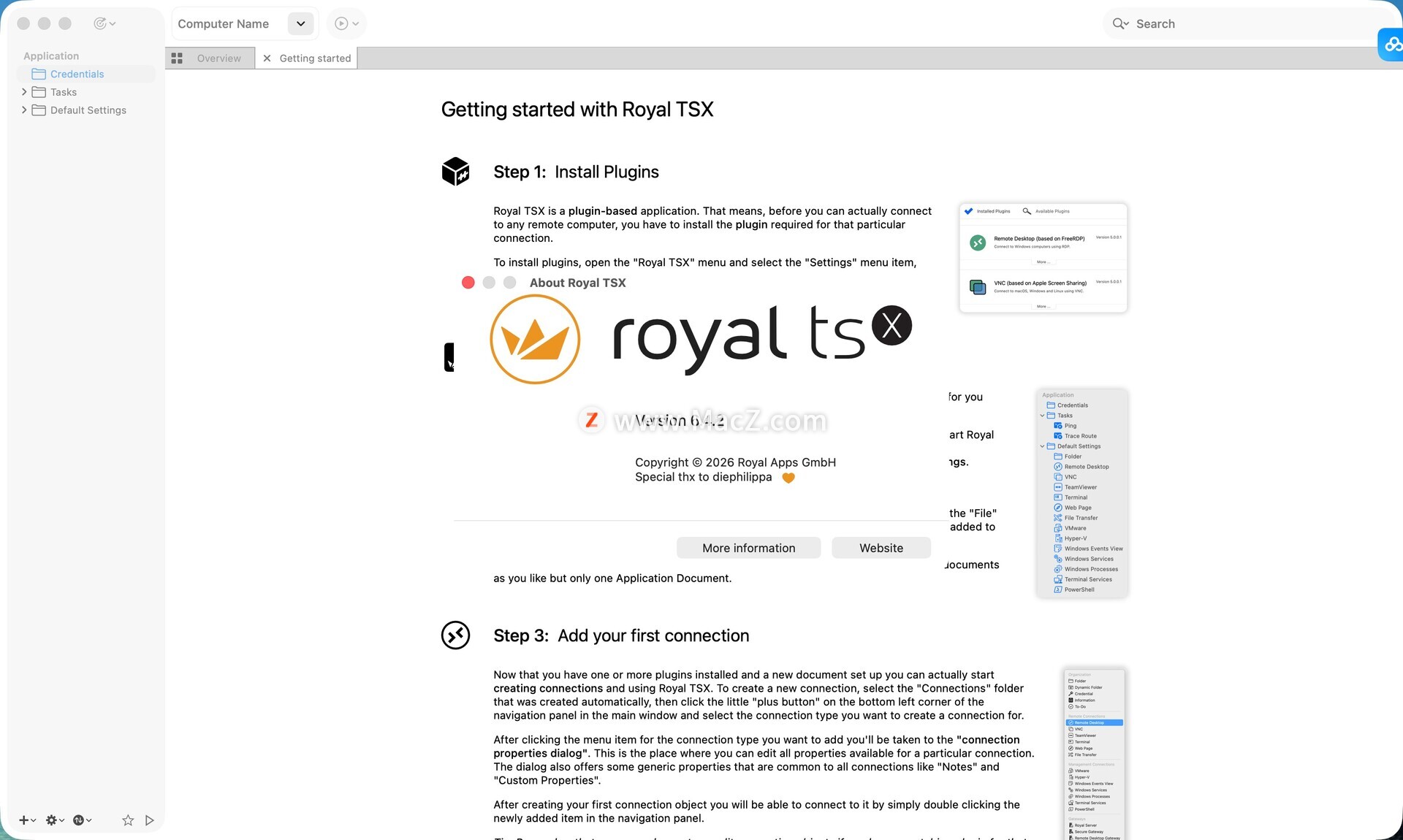
Task: Click the favorites star icon
Action: click(x=128, y=820)
